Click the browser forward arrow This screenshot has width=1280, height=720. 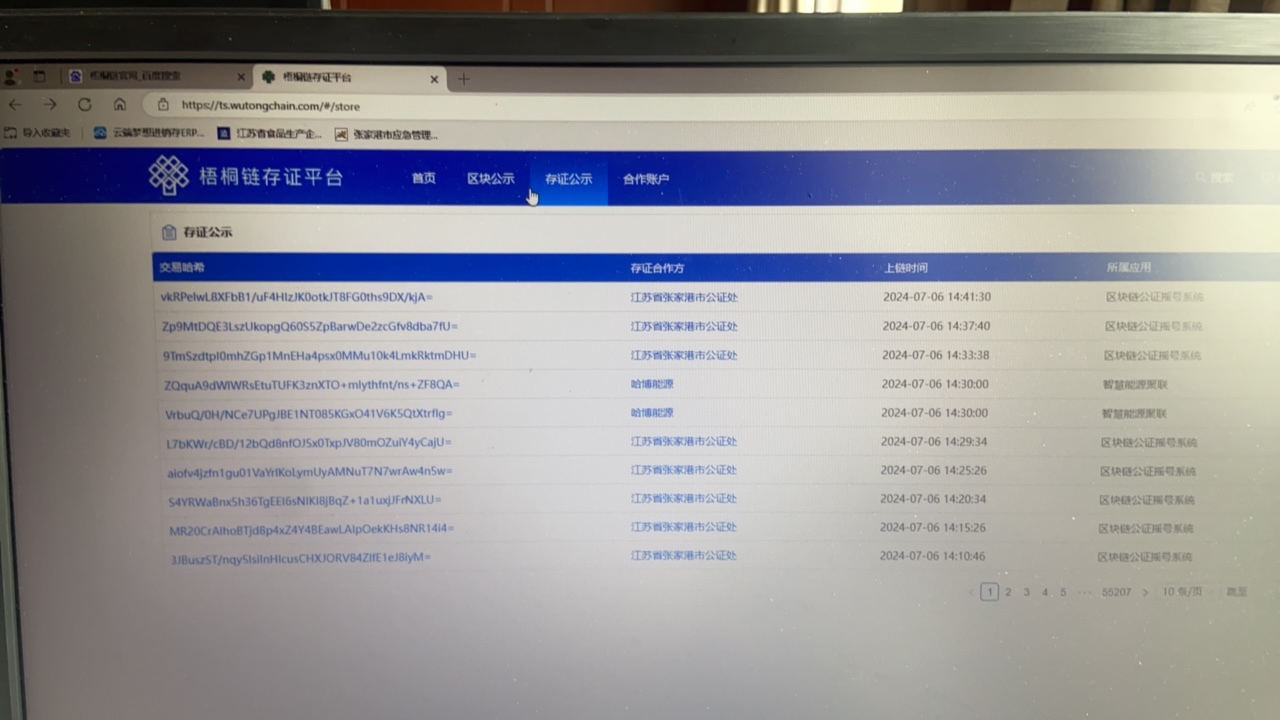50,104
